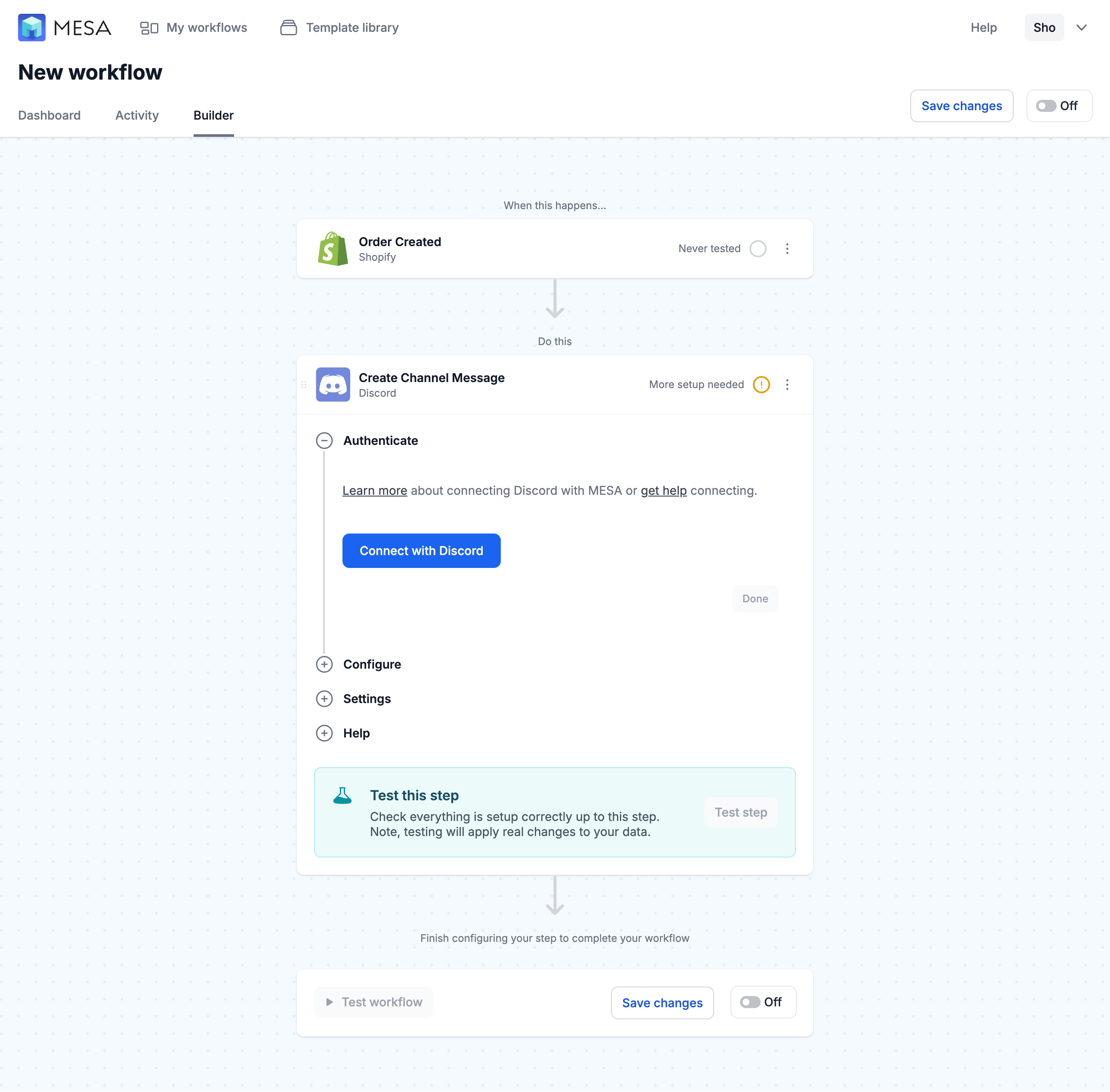Click the Discord icon on Create Channel Message
Screen dimensions: 1110x1092
pos(333,385)
